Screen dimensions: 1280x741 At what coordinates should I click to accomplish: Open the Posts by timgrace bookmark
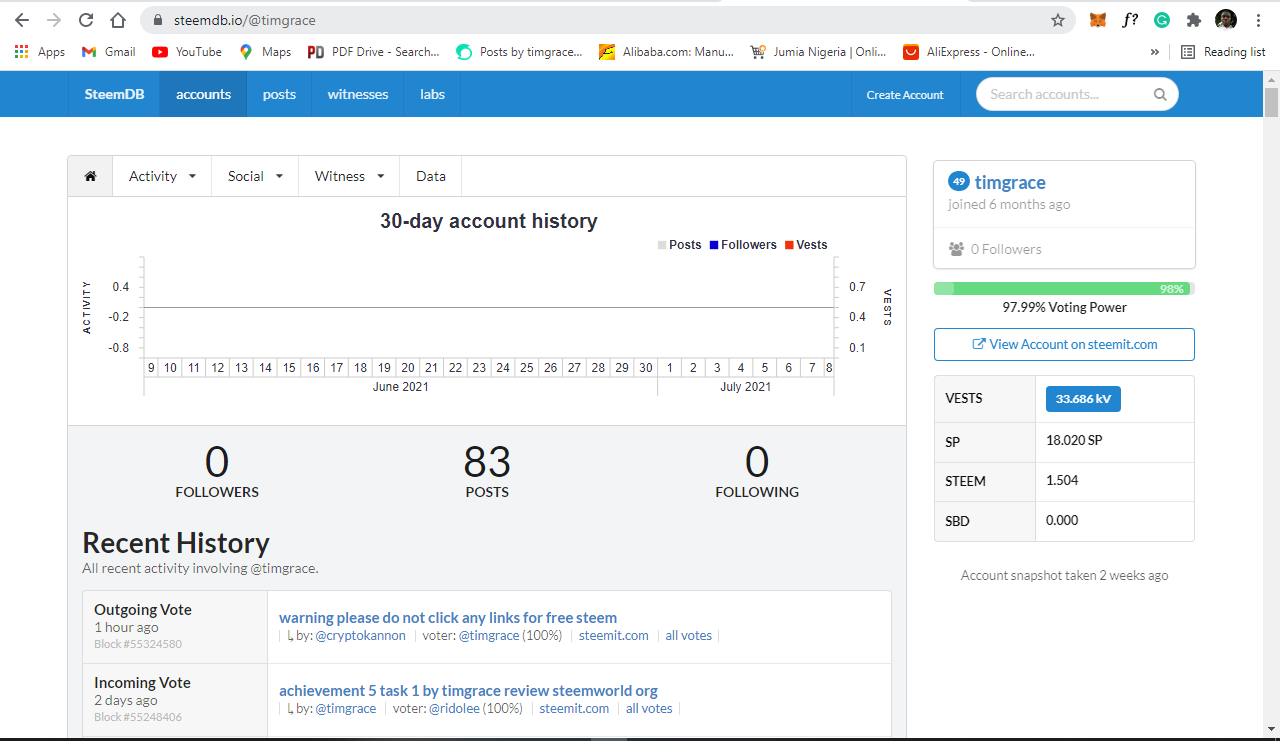[519, 52]
